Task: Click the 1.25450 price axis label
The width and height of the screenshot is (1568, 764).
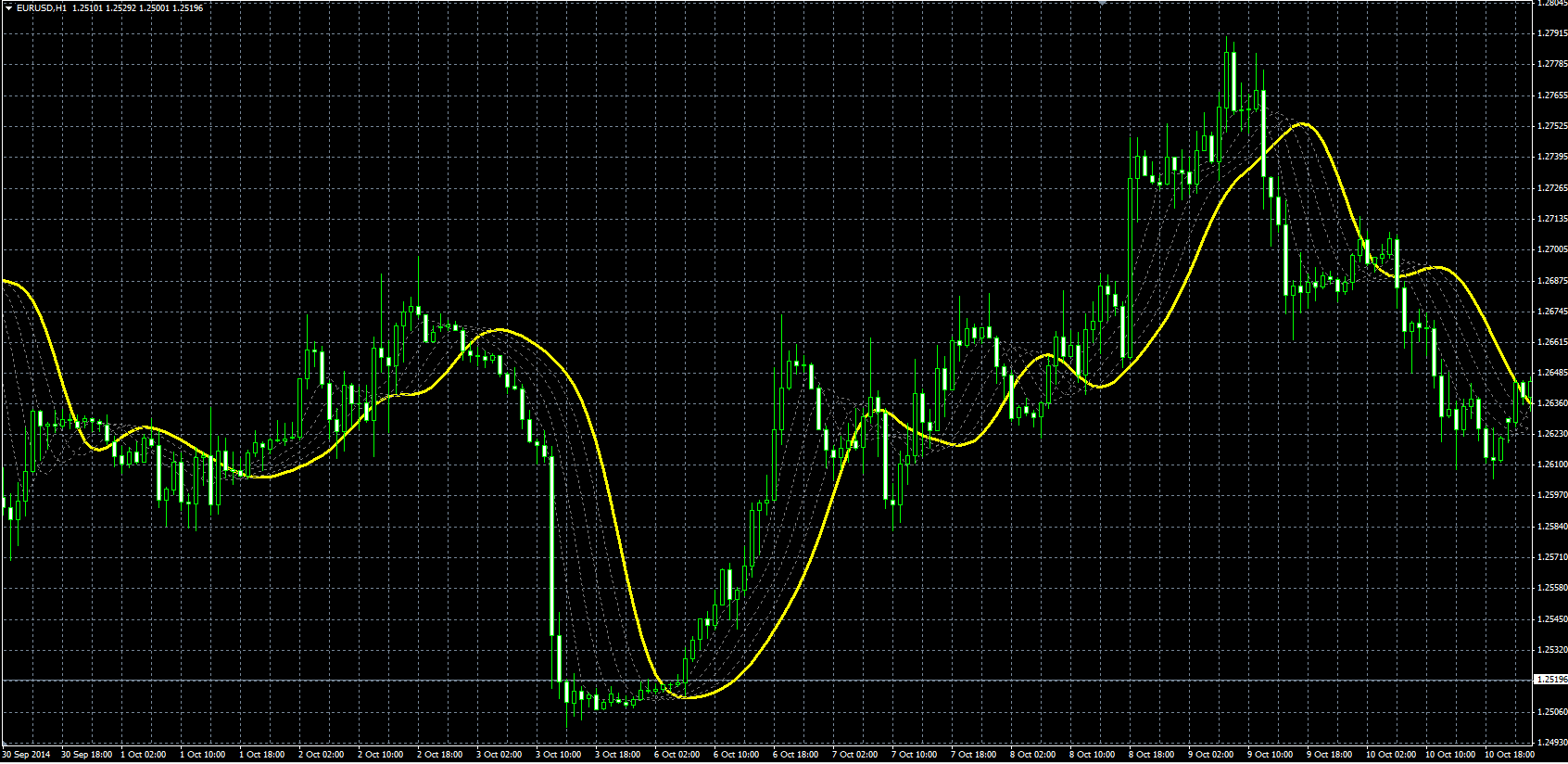Action: 1551,619
